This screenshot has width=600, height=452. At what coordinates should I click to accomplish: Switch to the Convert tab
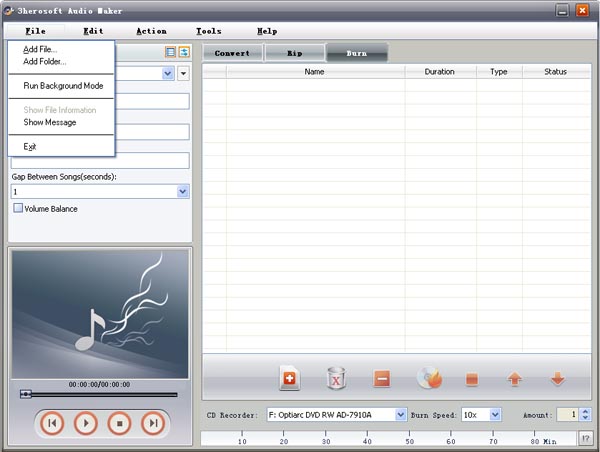coord(232,52)
